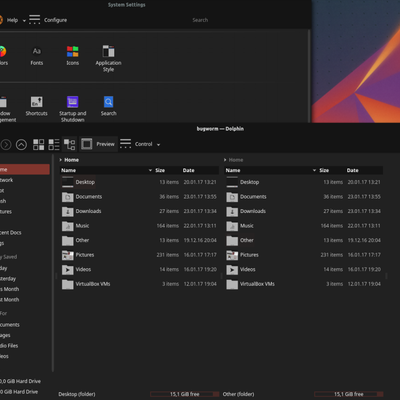This screenshot has height=400, width=400.
Task: Click Configure button in System Settings
Action: pos(48,20)
